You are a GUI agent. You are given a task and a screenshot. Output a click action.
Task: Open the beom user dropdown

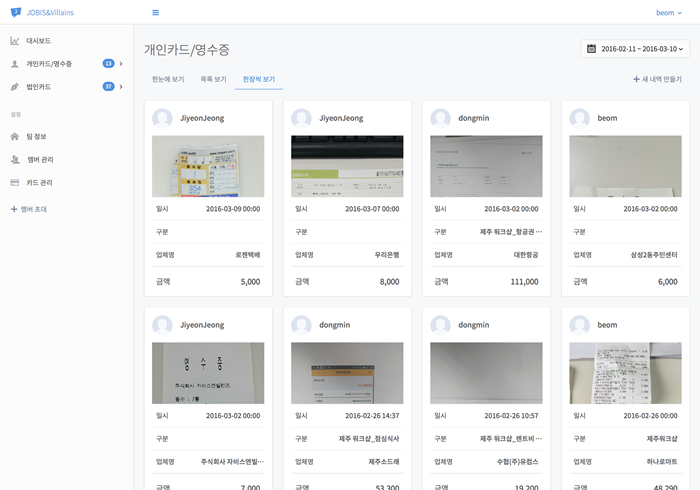click(669, 12)
